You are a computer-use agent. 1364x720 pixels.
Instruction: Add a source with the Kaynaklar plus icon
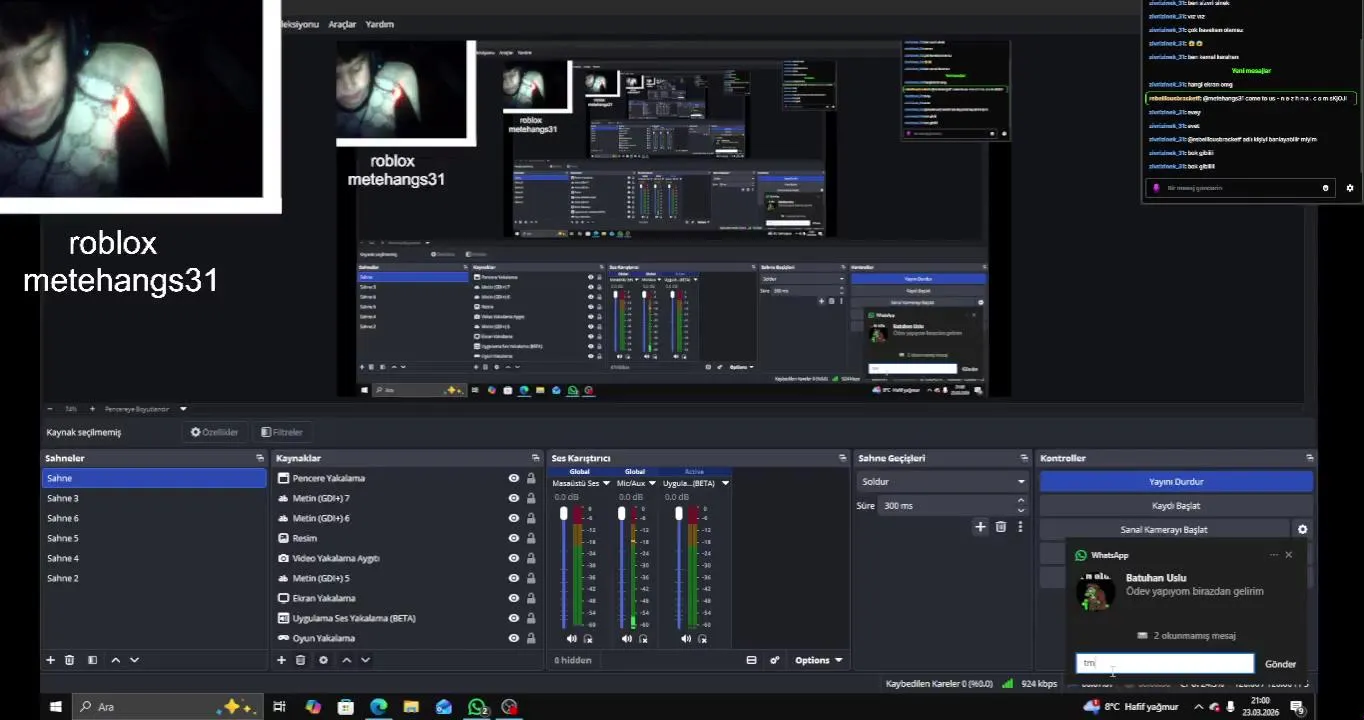[282, 660]
